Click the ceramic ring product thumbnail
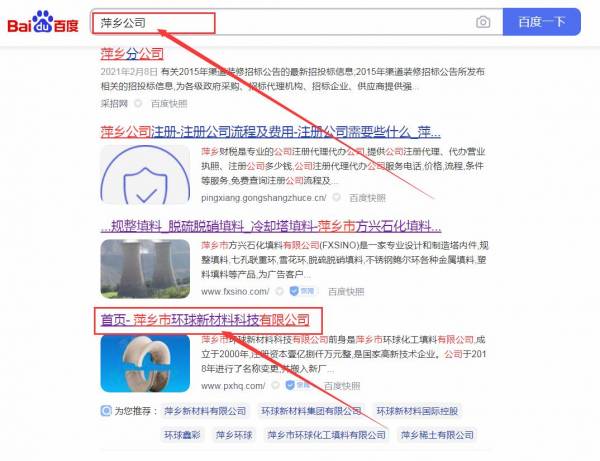This screenshot has width=600, height=461. click(x=145, y=363)
